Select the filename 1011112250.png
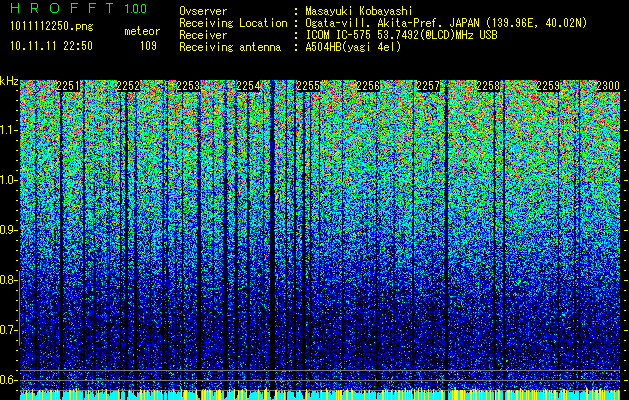The image size is (629, 400). click(52, 26)
